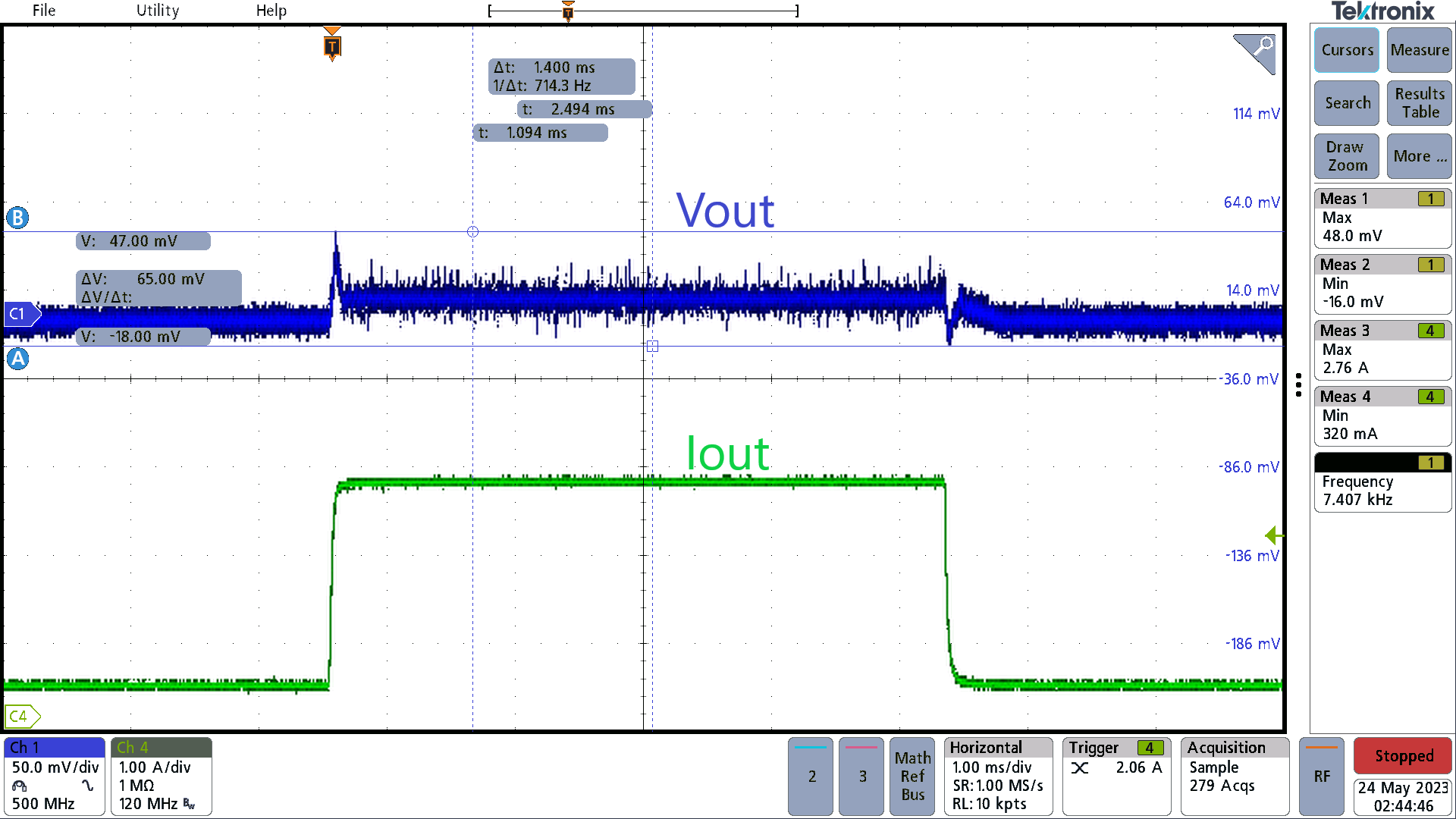This screenshot has width=1456, height=819.
Task: Open the Math Ref Bus panel
Action: pos(912,776)
